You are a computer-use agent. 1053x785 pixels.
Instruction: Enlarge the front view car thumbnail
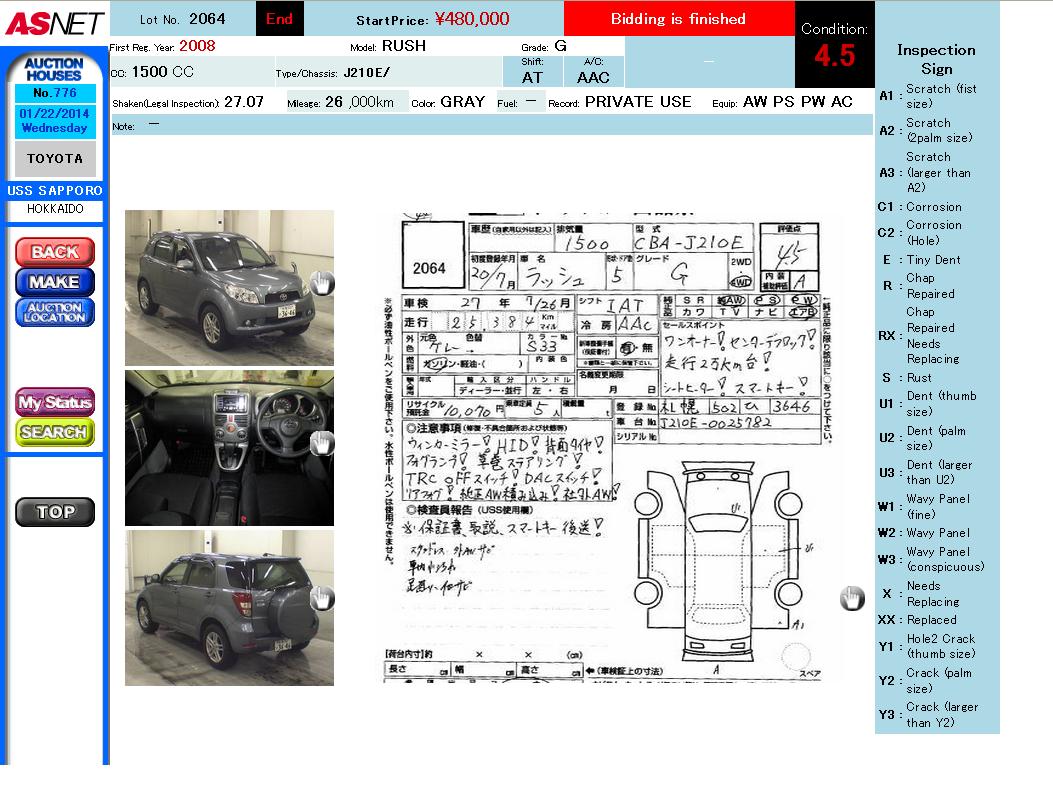(x=229, y=287)
